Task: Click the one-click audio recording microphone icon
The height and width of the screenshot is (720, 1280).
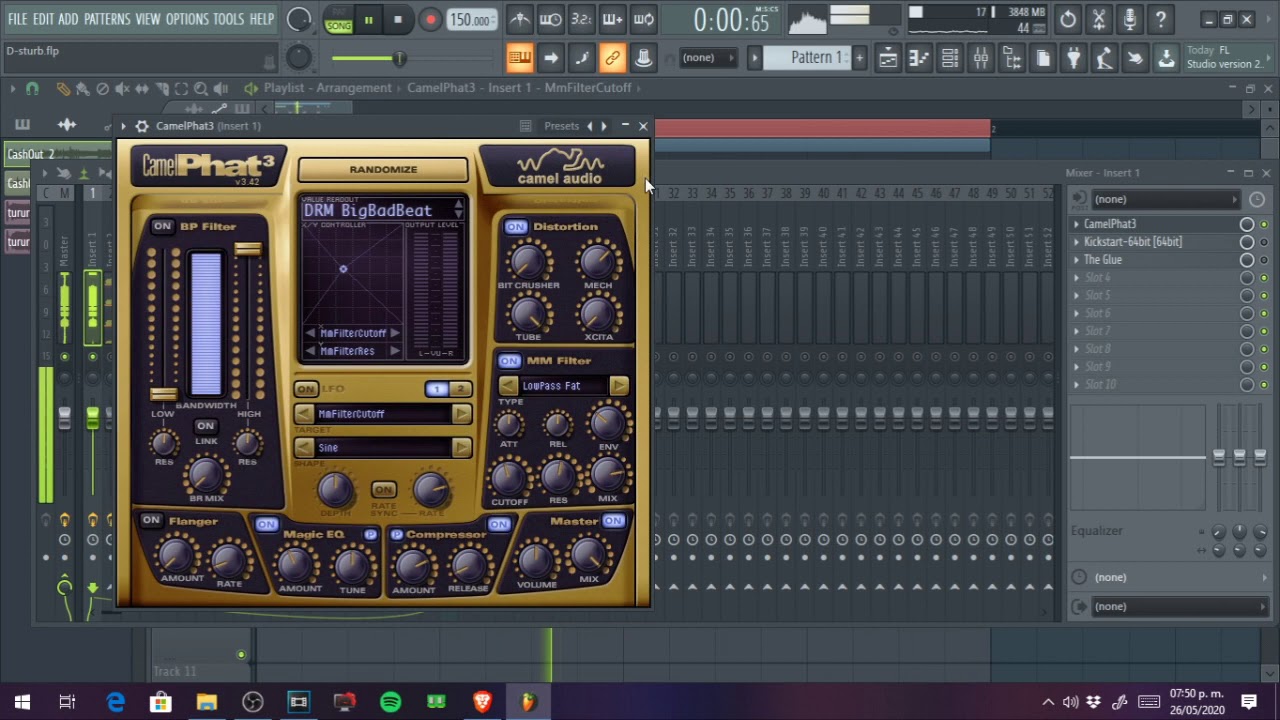Action: (x=1130, y=19)
